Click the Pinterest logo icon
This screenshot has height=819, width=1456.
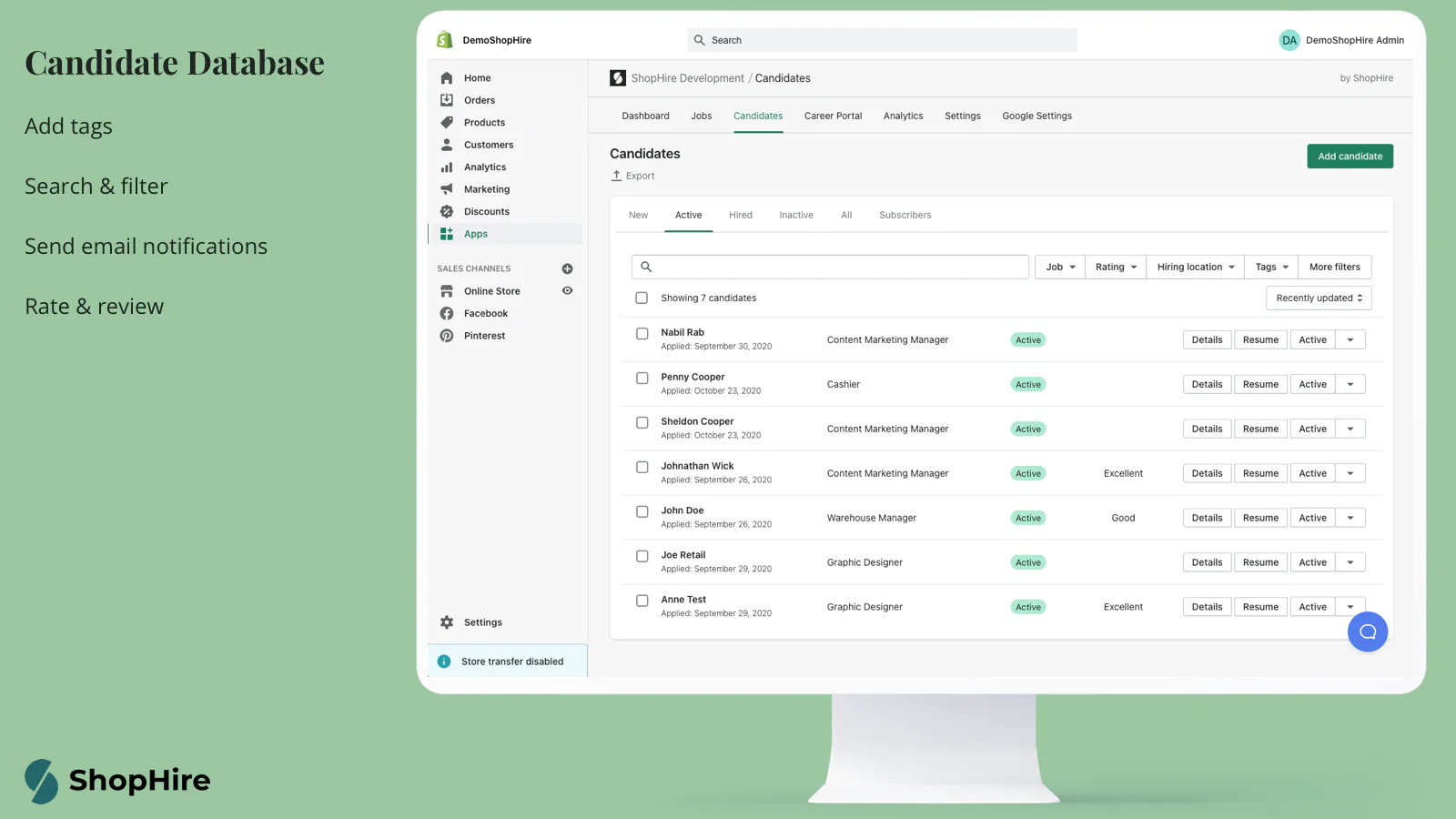(447, 336)
